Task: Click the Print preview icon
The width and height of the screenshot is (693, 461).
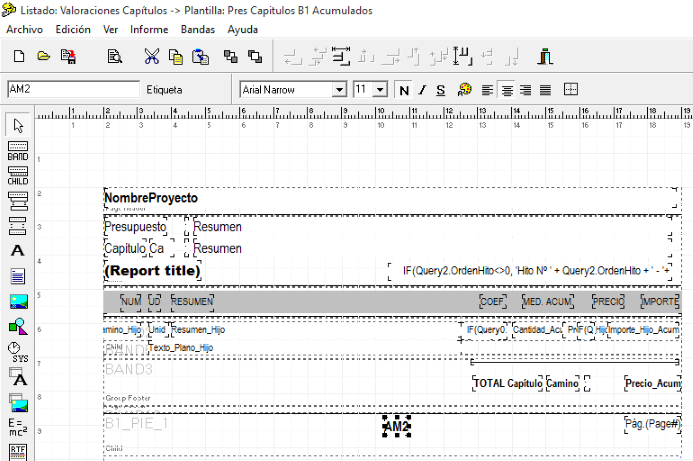Action: coord(114,57)
